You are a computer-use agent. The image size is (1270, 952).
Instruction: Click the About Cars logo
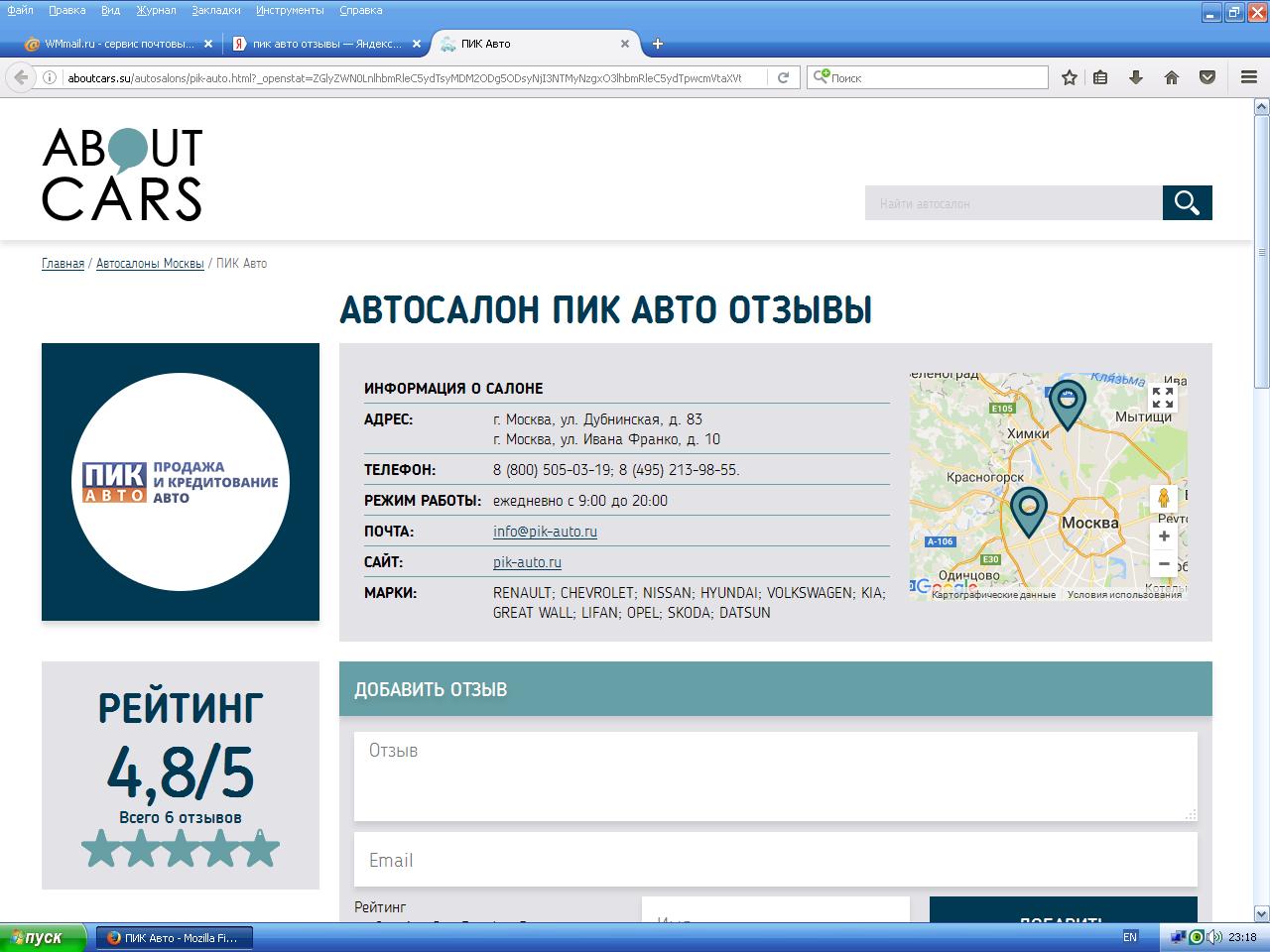(122, 175)
